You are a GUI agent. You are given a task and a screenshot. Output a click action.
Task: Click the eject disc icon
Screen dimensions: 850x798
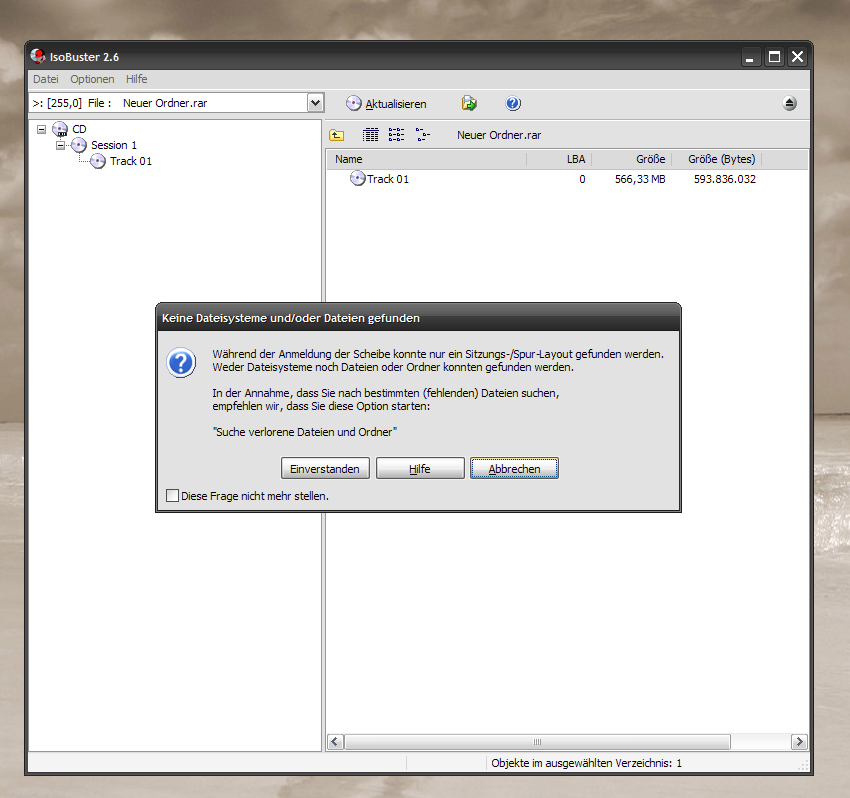pos(789,103)
